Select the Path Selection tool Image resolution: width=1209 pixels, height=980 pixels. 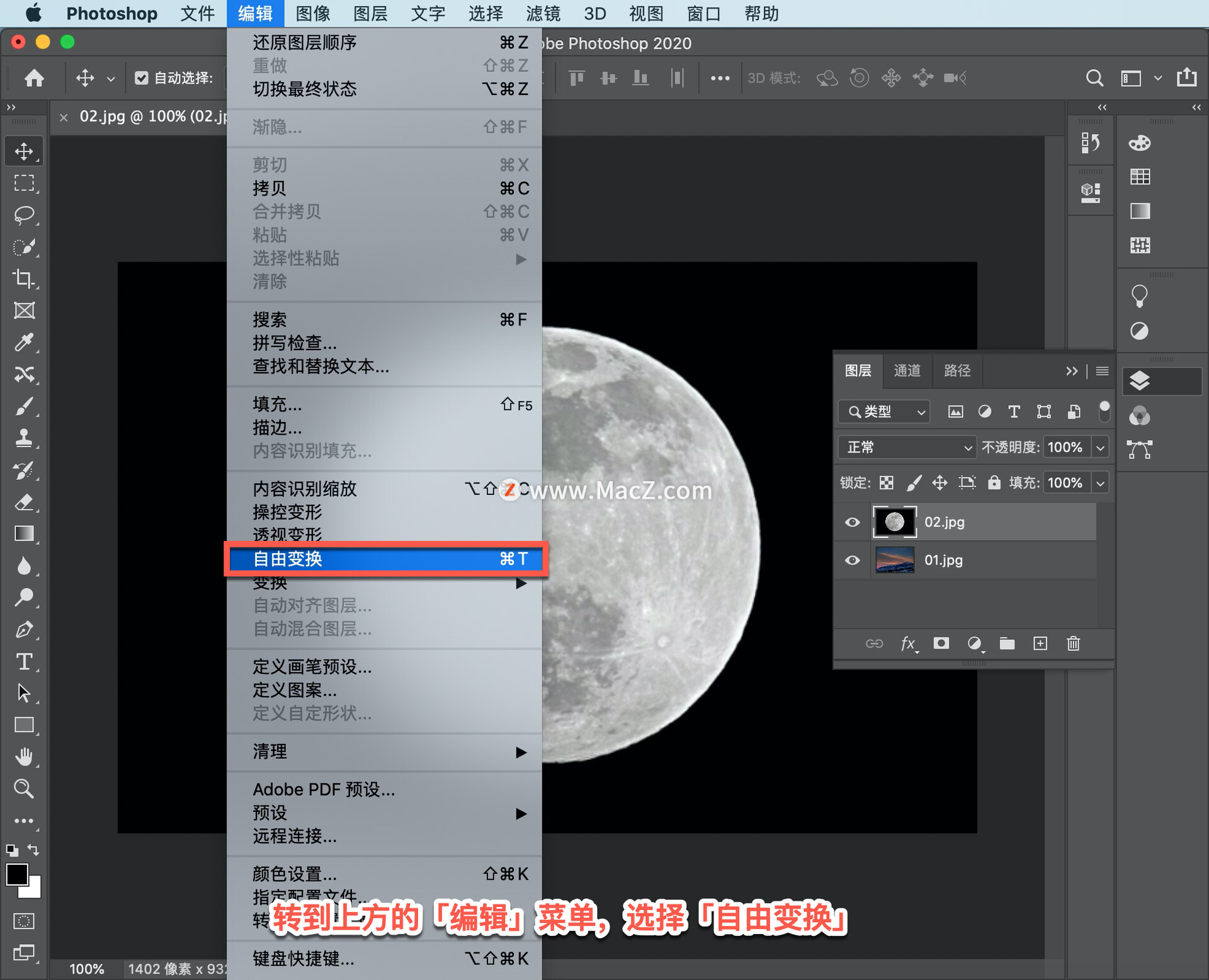[x=24, y=693]
